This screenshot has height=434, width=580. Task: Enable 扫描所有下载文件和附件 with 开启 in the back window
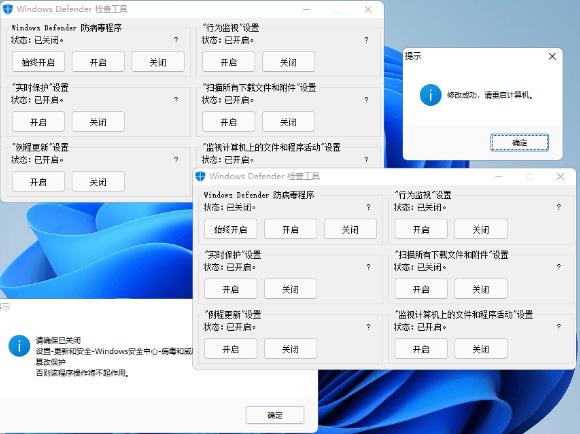(229, 122)
